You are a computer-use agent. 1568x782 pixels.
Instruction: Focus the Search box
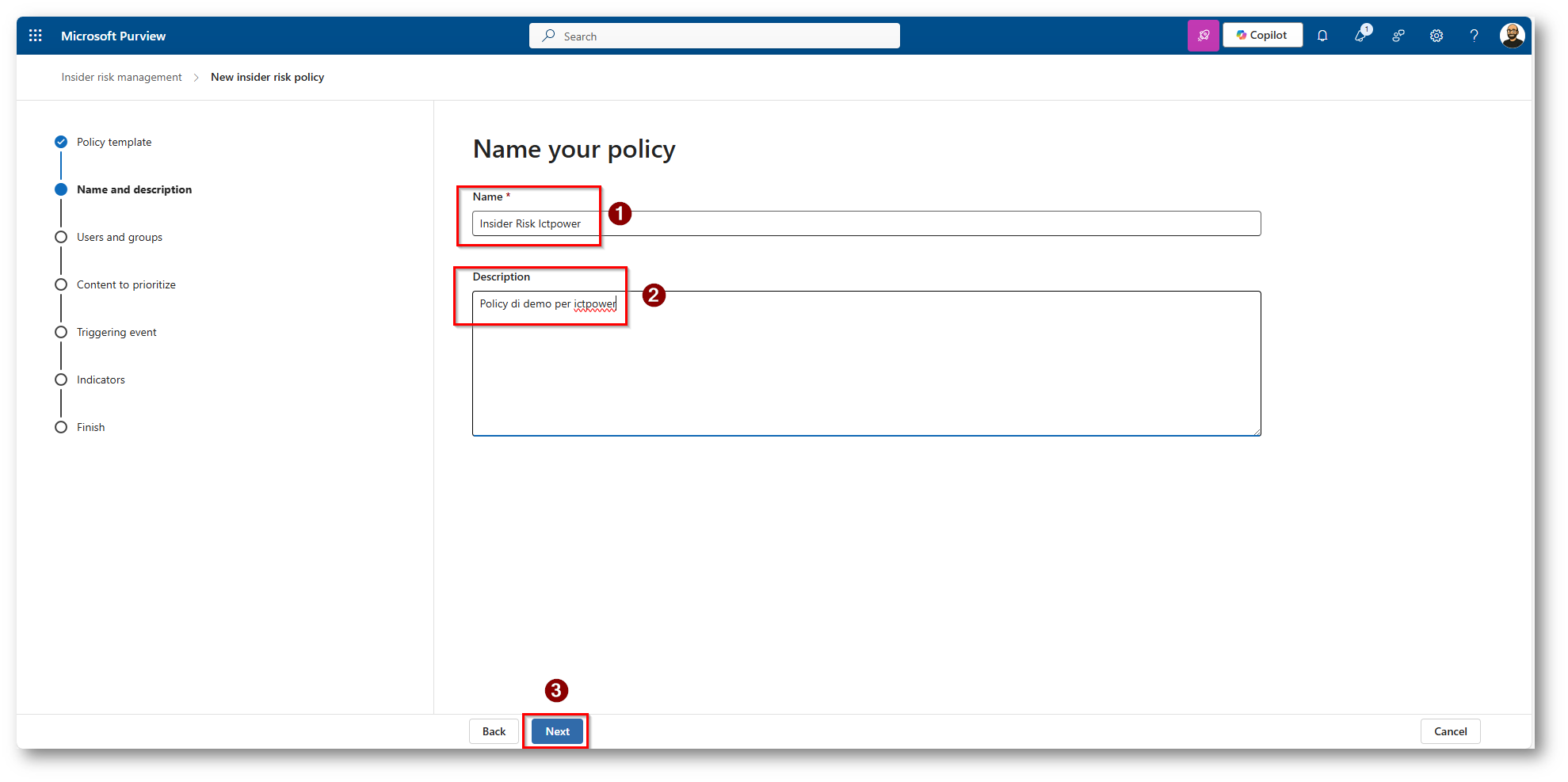714,36
